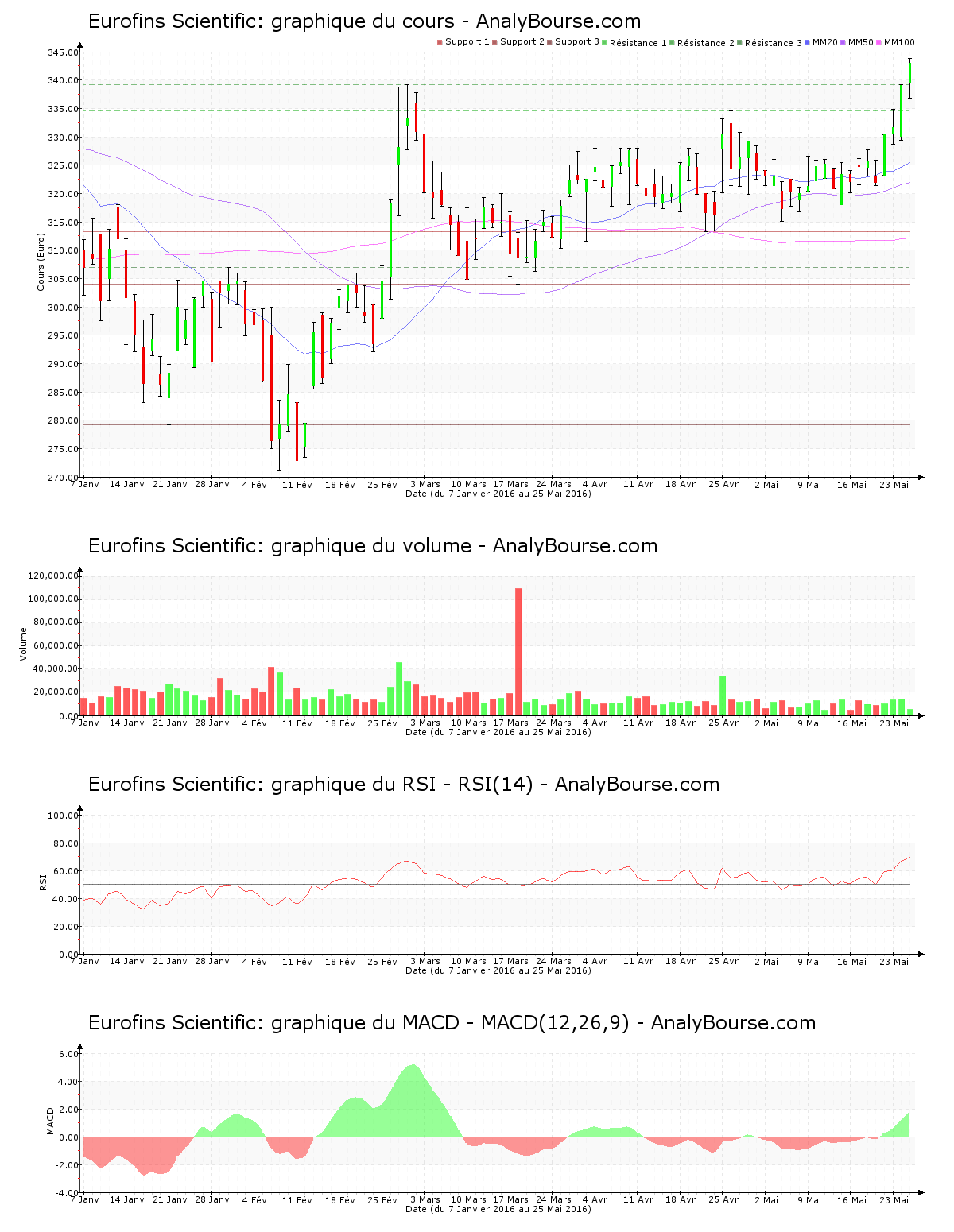Click the Support 1 red legend swatch

tap(440, 42)
